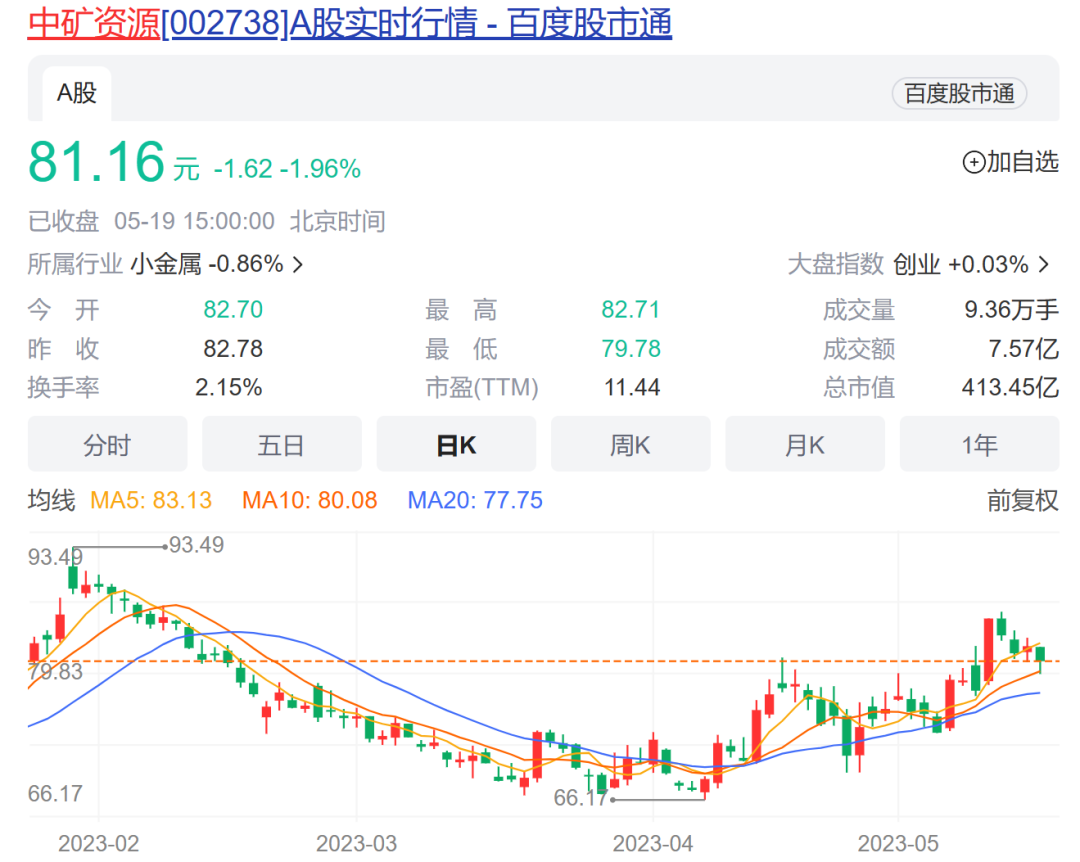
Task: Switch to the 周K chart tab
Action: tap(630, 444)
